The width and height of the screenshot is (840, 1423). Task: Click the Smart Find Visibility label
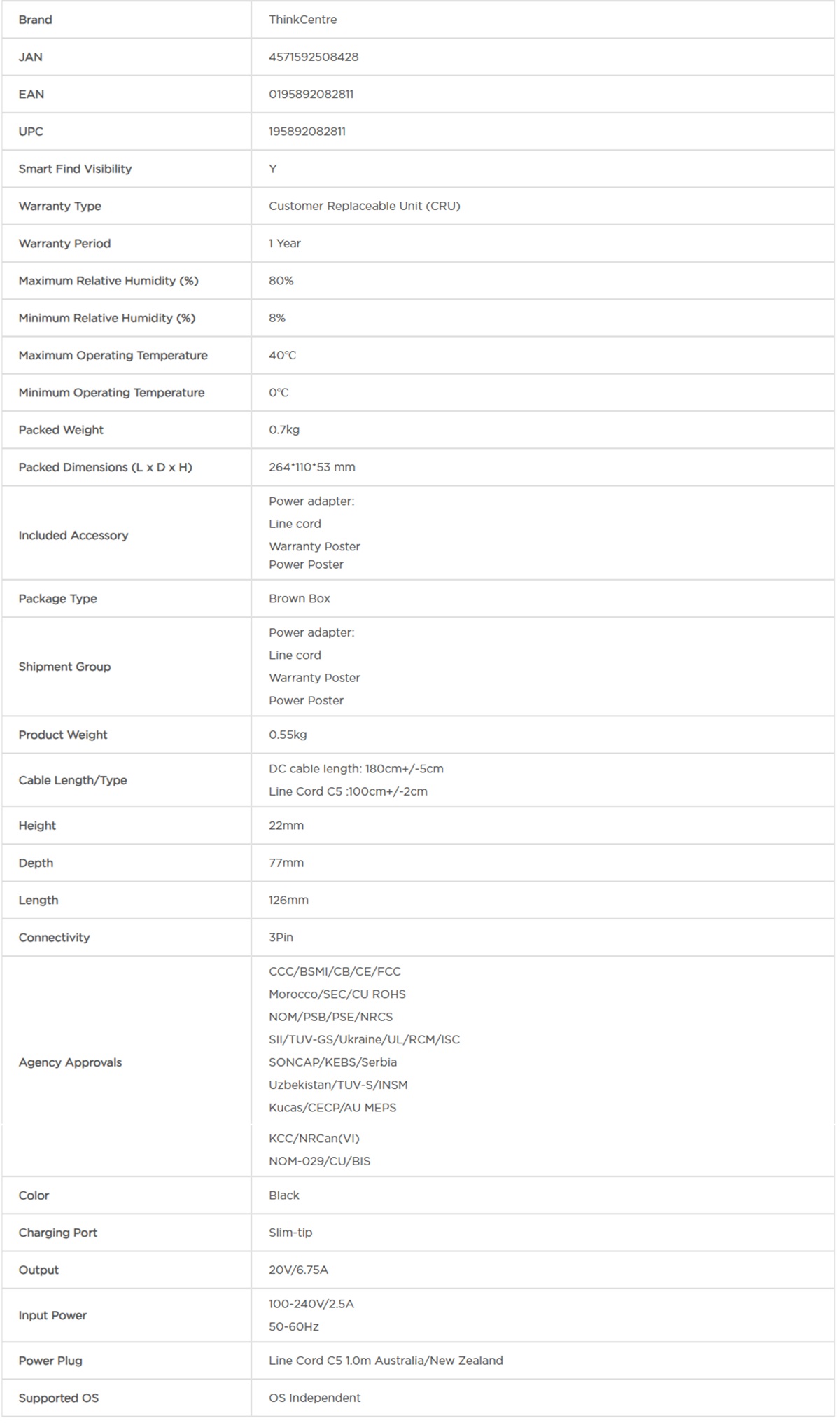coord(75,169)
